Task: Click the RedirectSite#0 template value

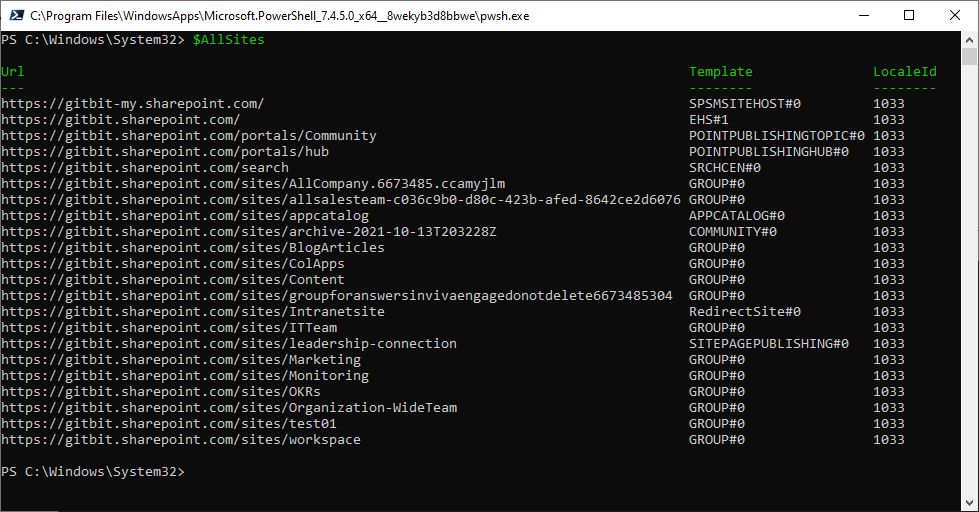Action: pyautogui.click(x=745, y=312)
